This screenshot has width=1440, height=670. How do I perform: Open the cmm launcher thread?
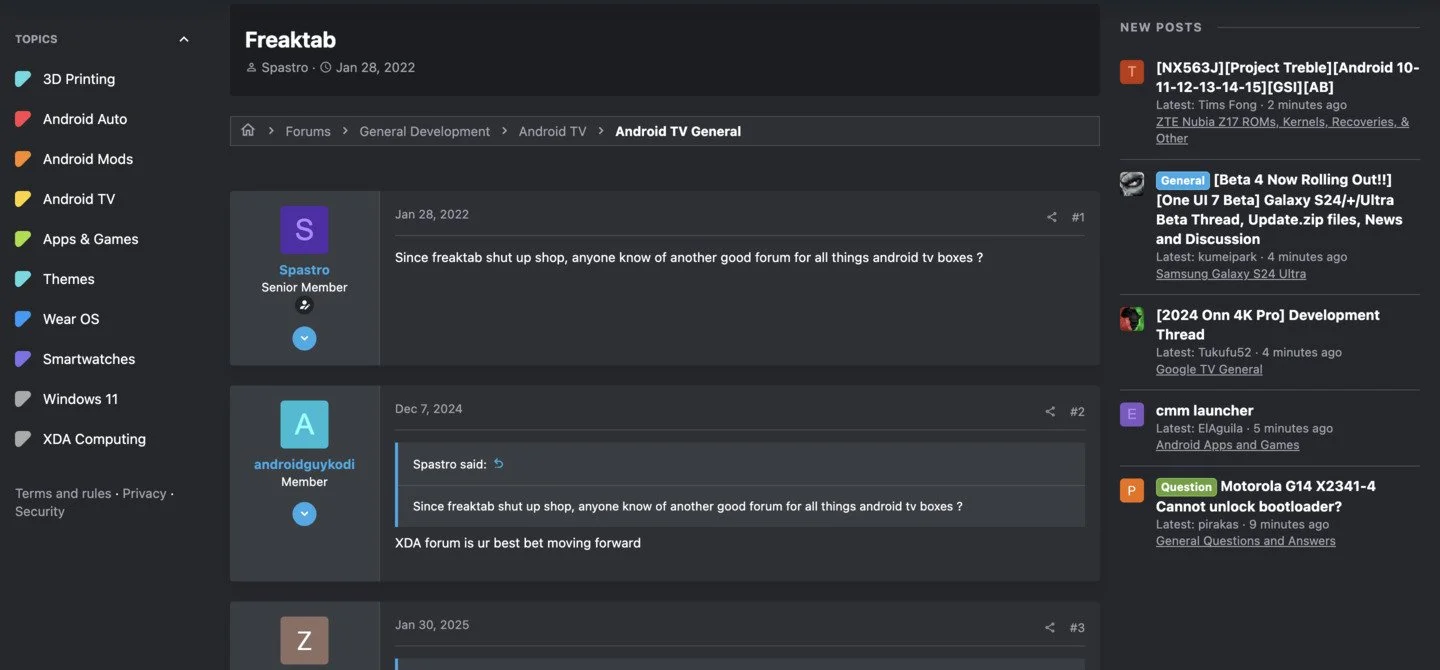1204,410
